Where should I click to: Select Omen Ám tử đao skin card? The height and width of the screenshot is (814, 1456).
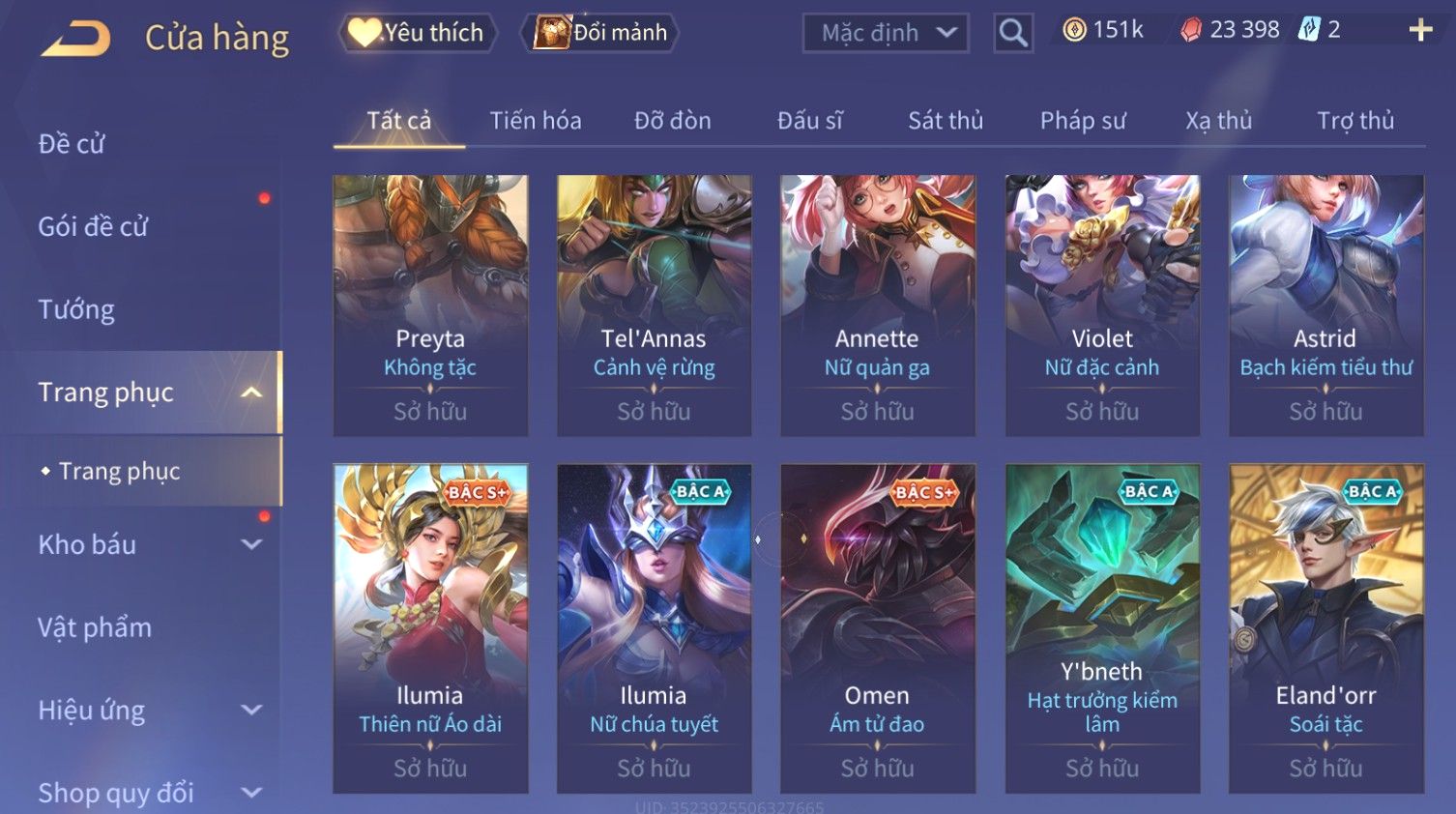pos(878,628)
